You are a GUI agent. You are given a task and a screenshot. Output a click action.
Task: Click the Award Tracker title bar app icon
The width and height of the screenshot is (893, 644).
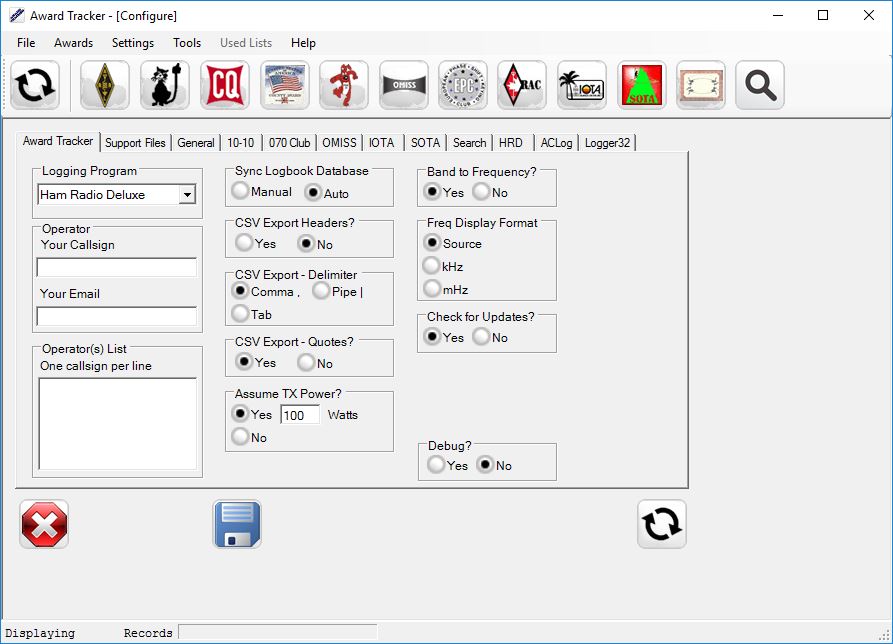click(17, 15)
